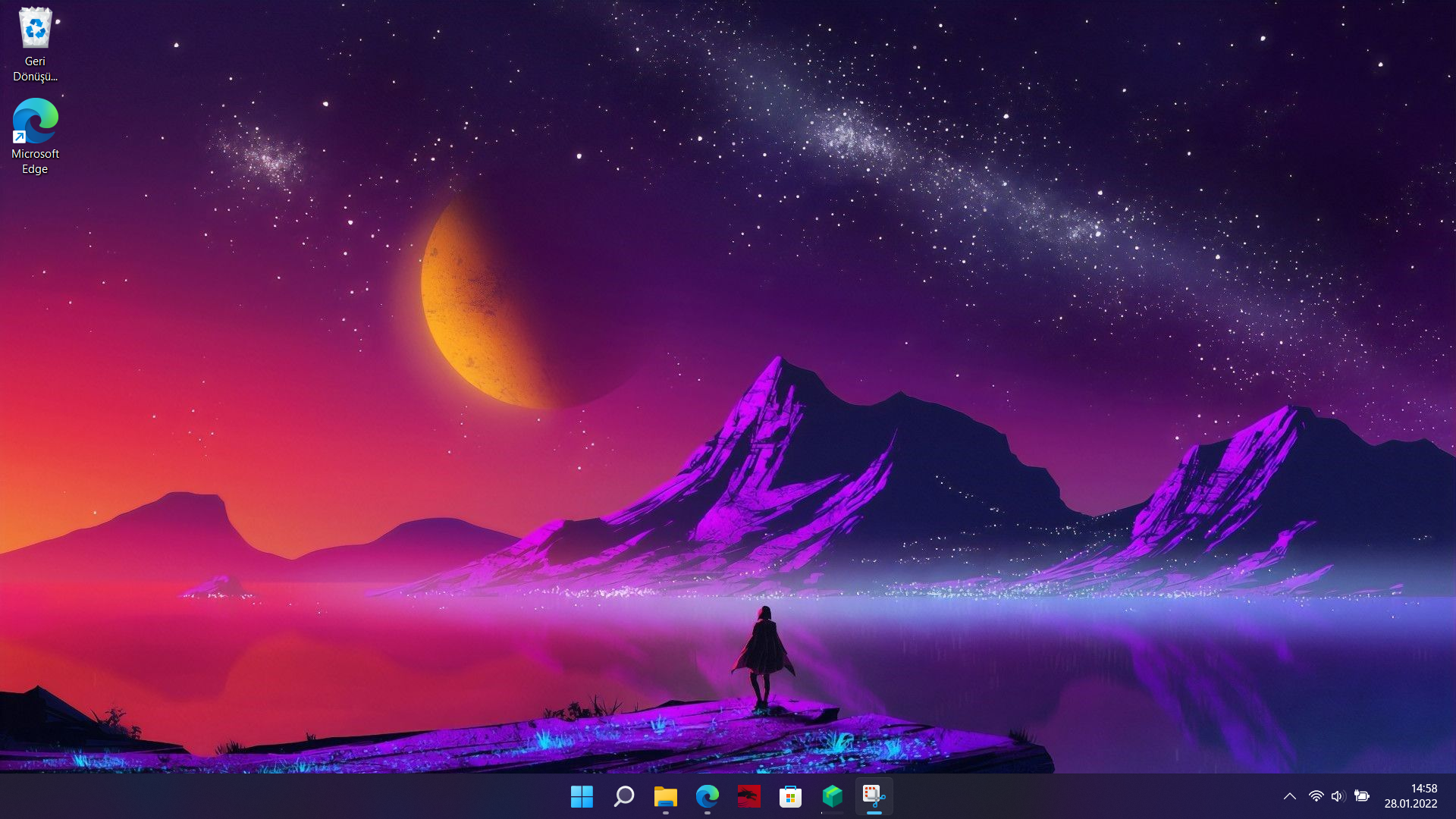Viewport: 1456px width, 819px height.
Task: Open Microsoft Edge from the taskbar
Action: [x=707, y=796]
